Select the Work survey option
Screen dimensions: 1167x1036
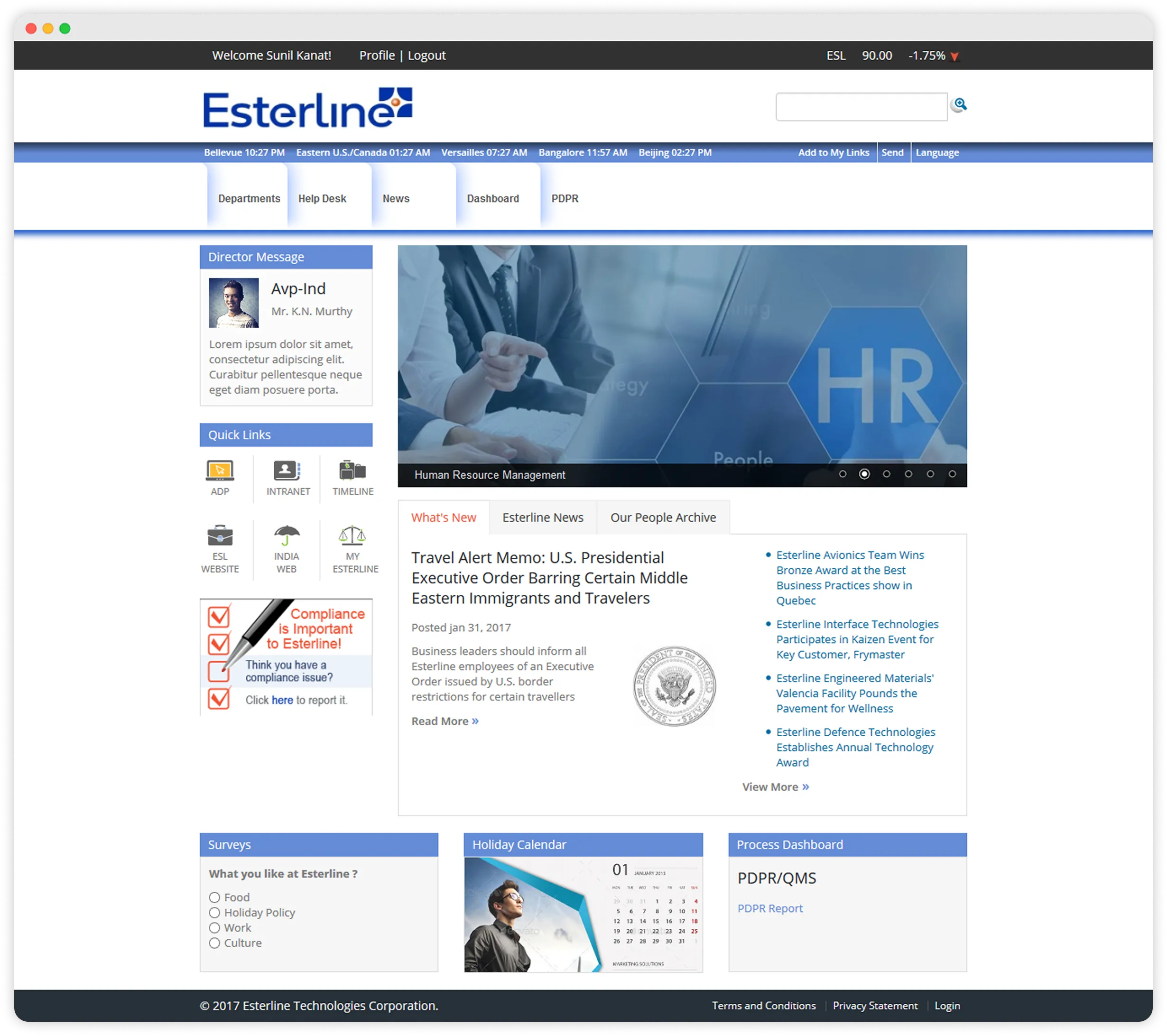pyautogui.click(x=215, y=928)
